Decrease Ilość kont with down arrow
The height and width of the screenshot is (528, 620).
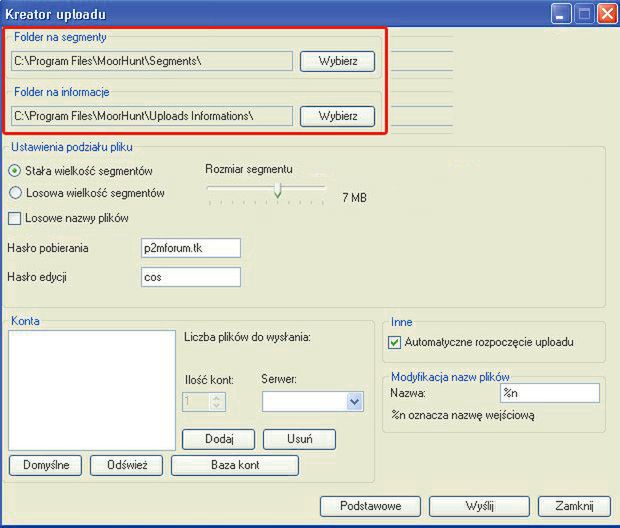(216, 406)
